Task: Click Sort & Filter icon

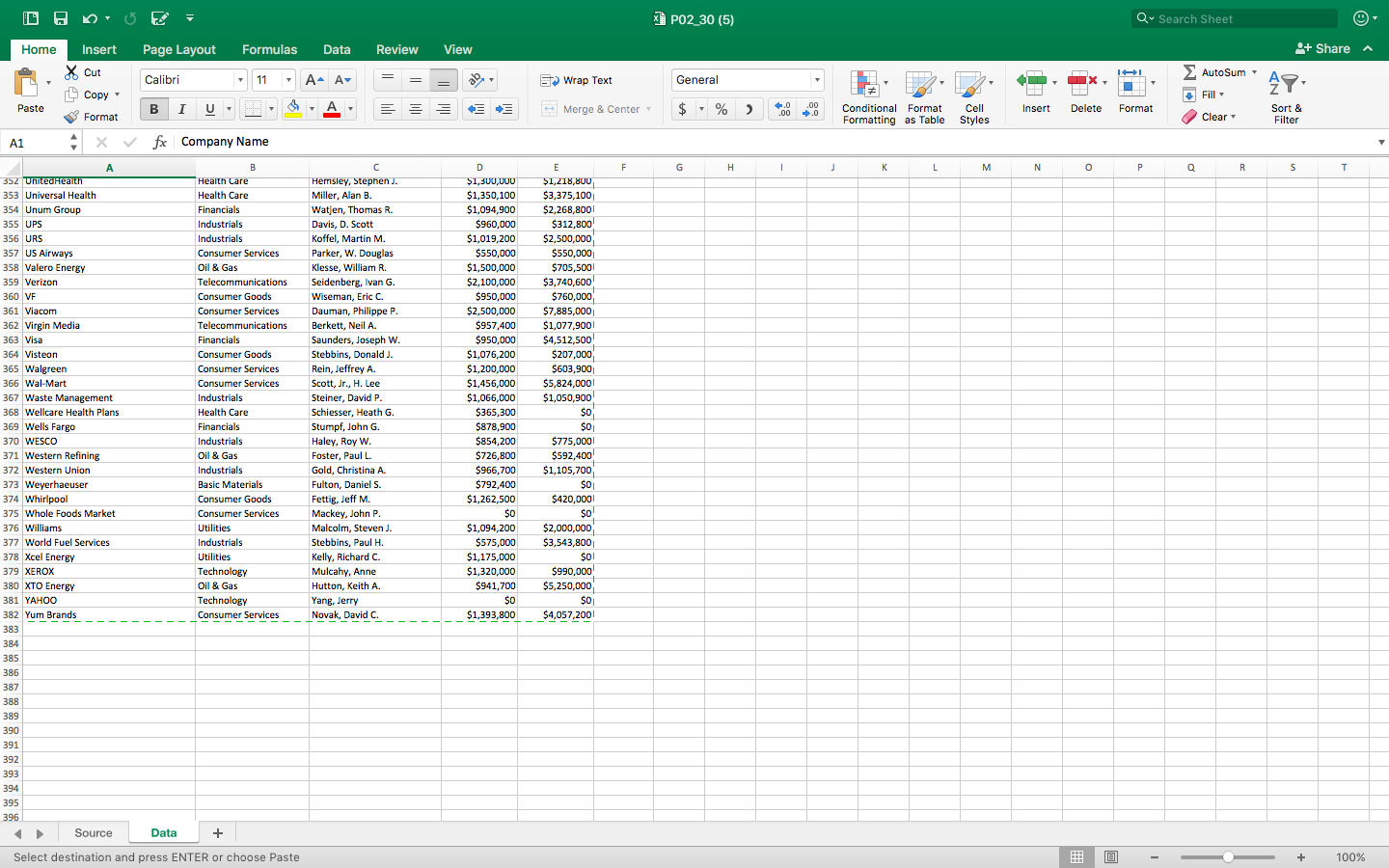Action: pyautogui.click(x=1285, y=85)
